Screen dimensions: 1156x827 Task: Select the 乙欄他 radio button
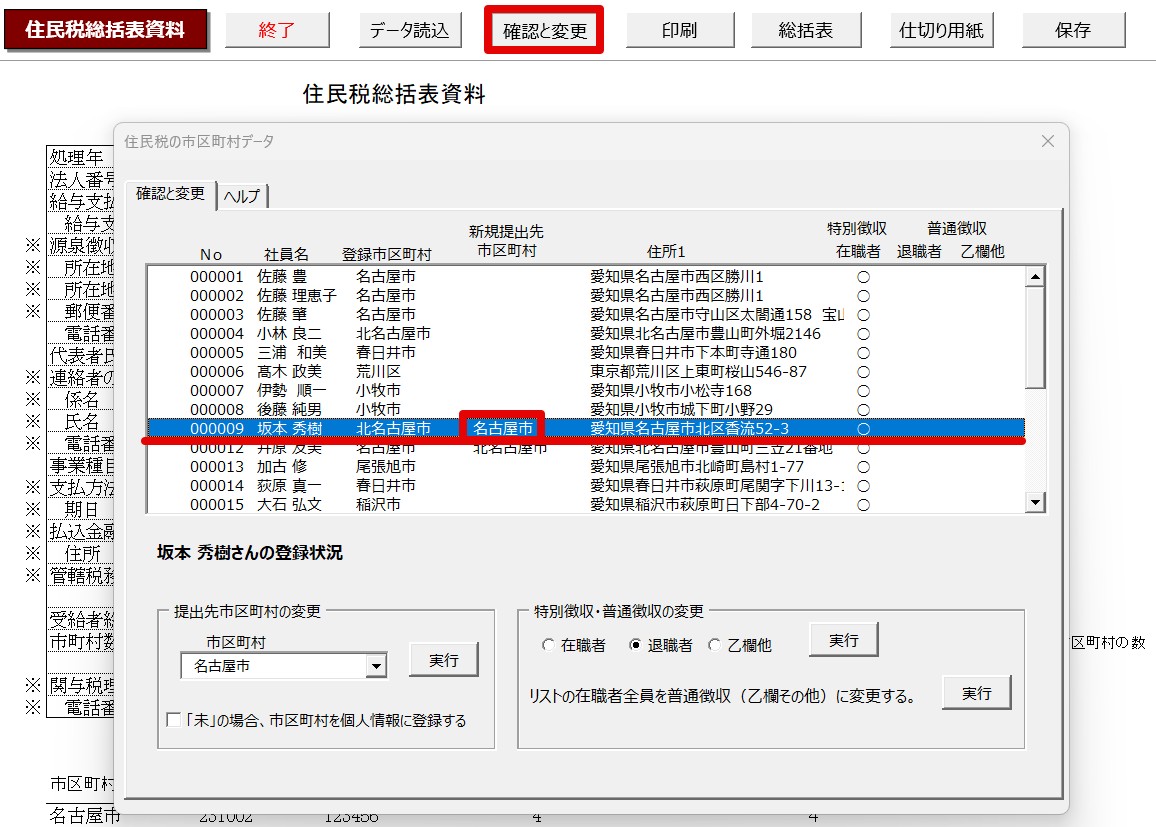[x=714, y=646]
